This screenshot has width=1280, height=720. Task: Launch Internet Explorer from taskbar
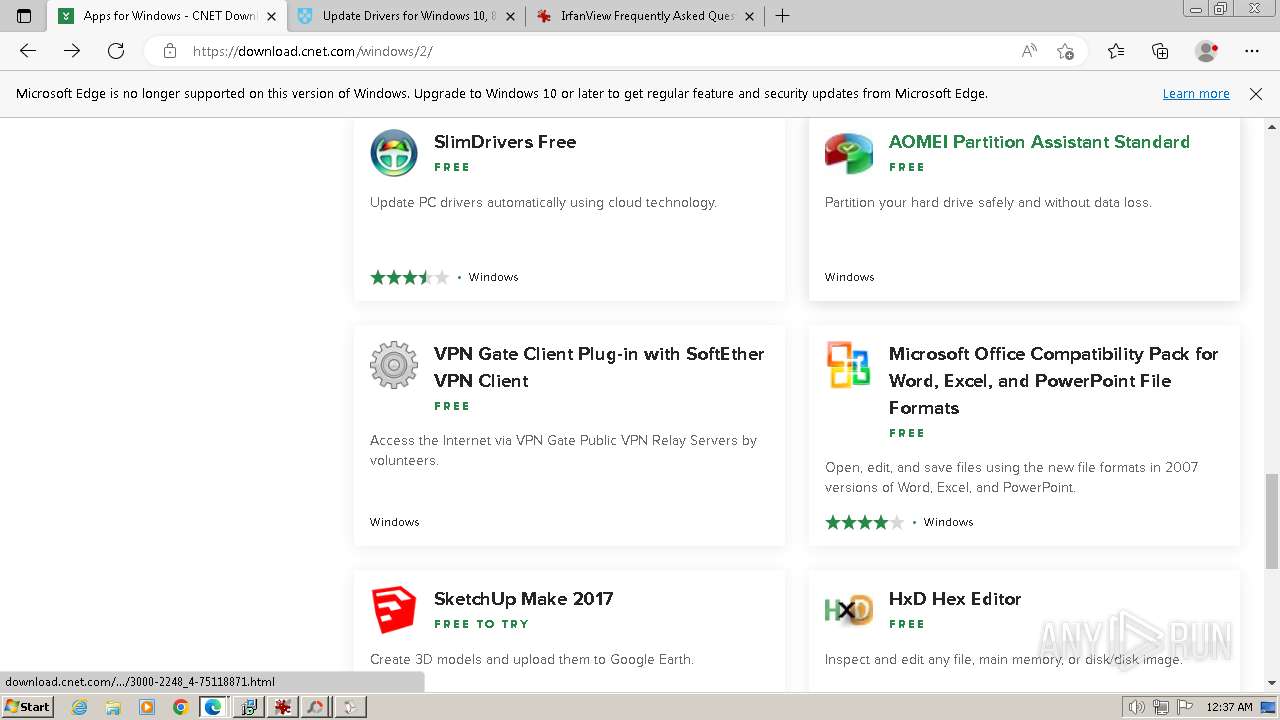[x=80, y=707]
